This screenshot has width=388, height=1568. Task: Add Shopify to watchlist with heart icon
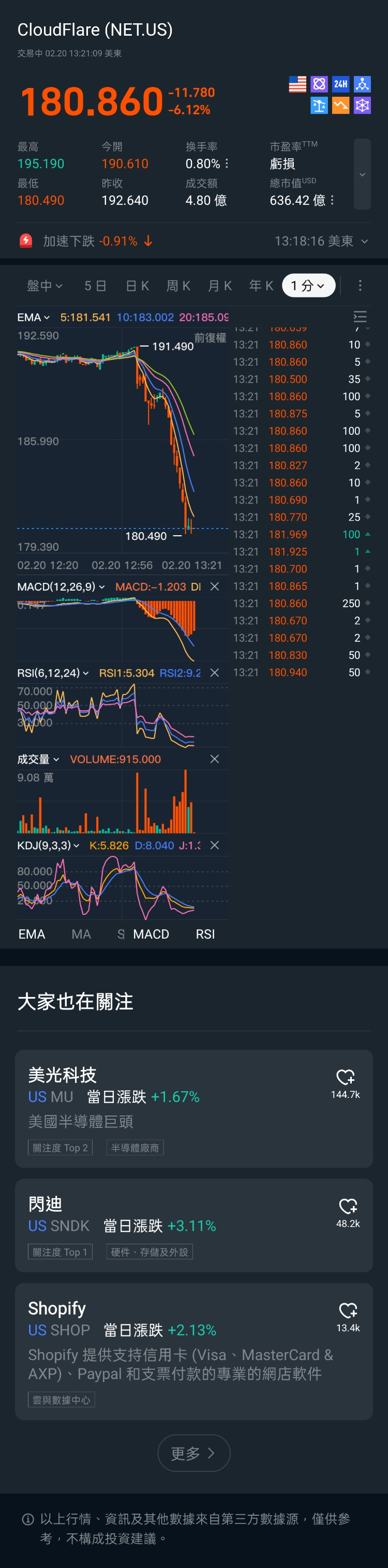coord(348,1310)
